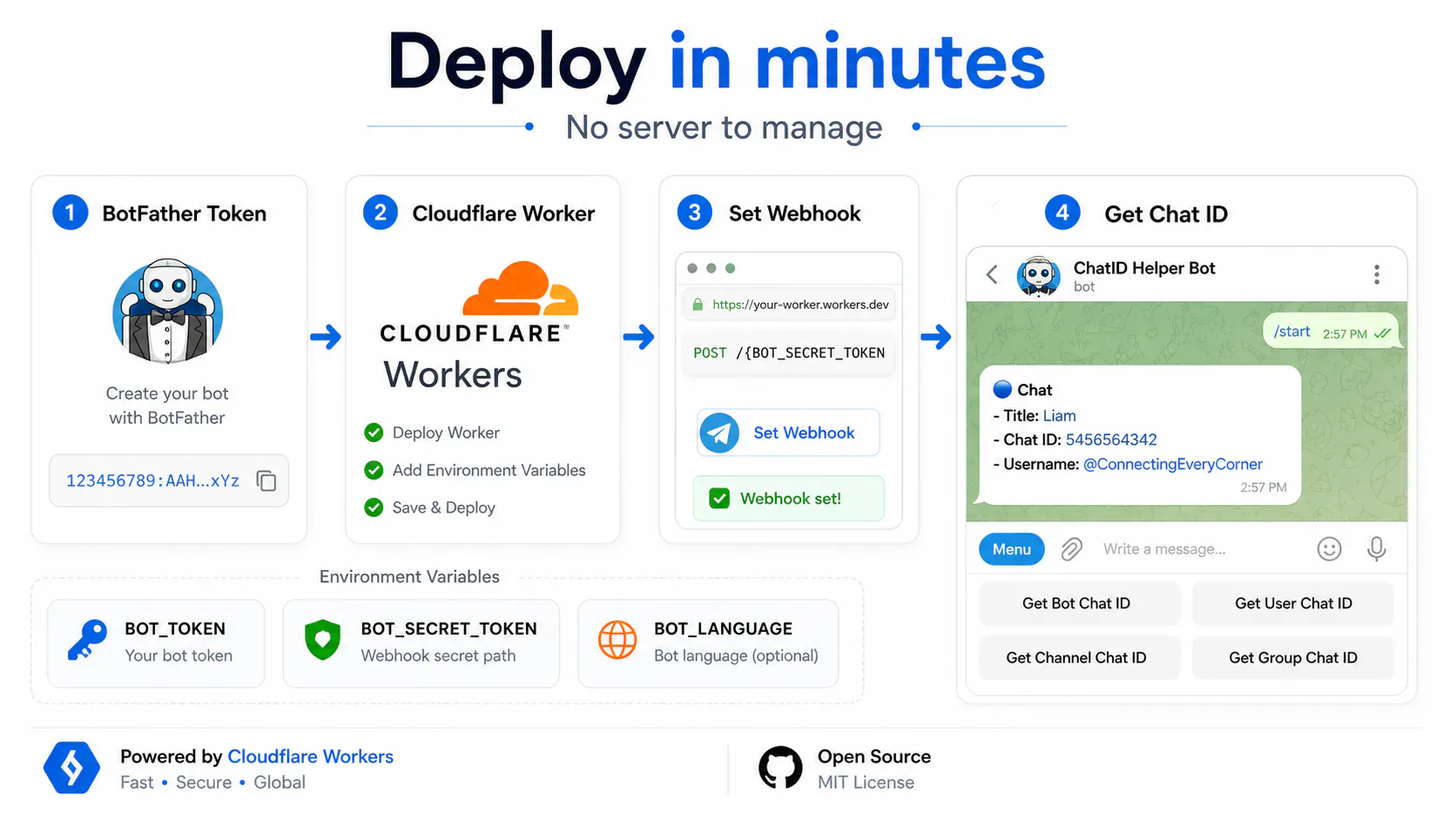
Task: Click the BotFather robot avatar
Action: (x=168, y=311)
